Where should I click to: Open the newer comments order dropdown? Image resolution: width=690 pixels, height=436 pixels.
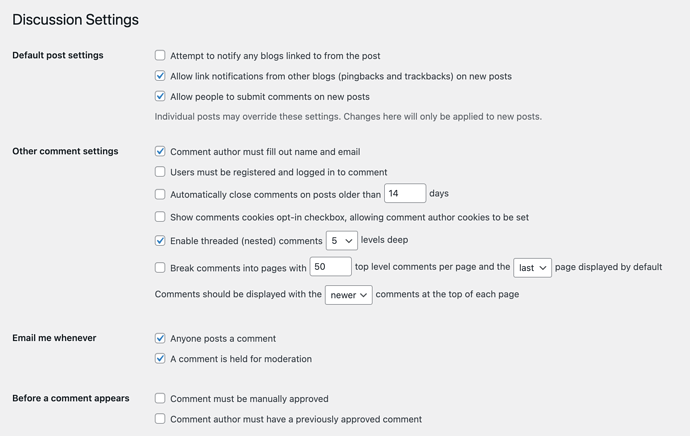point(348,295)
